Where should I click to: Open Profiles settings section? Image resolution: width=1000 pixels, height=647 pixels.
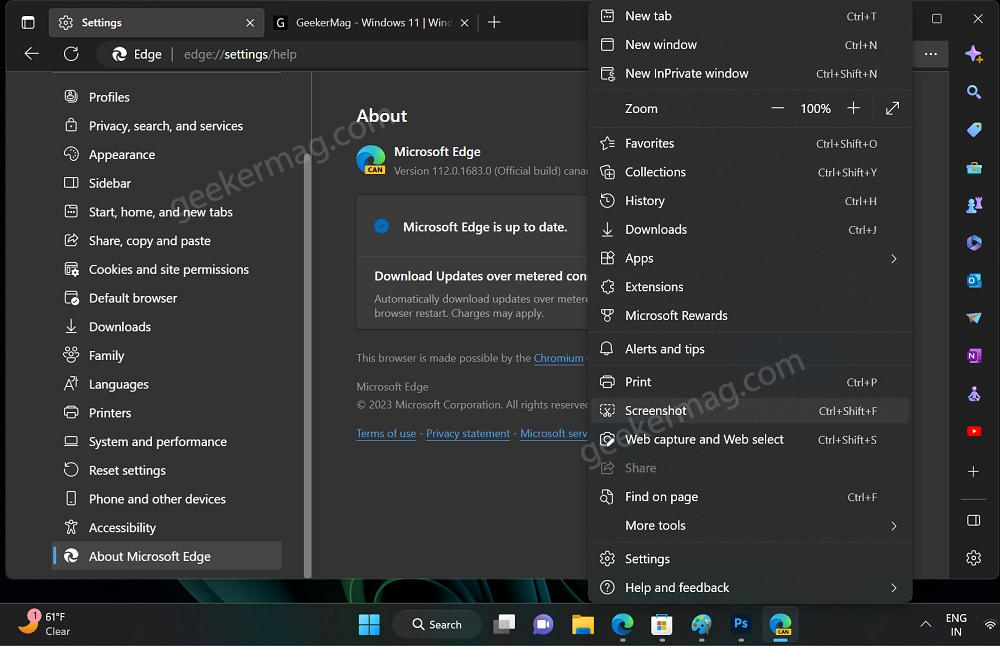[166, 97]
